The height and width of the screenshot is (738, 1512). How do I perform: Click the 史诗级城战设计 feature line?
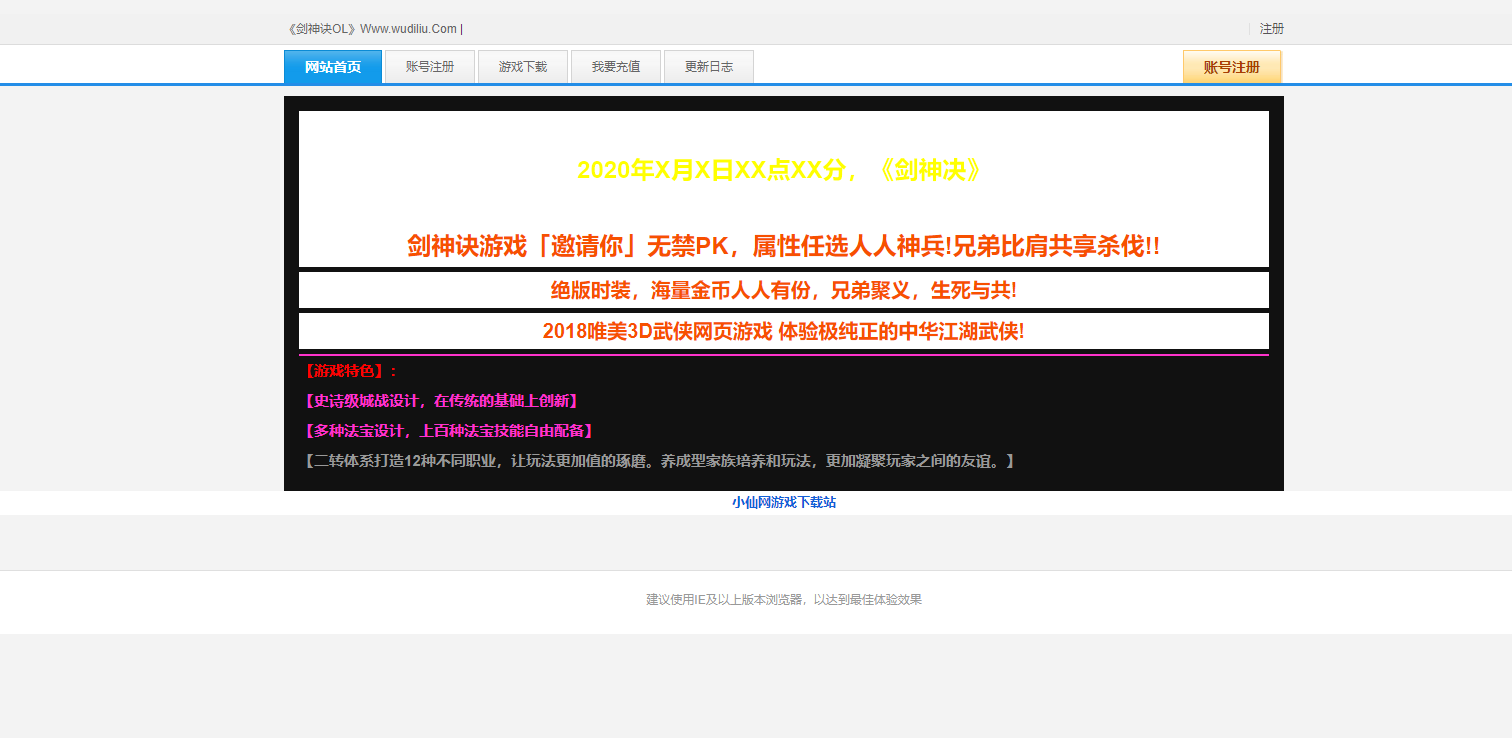440,401
